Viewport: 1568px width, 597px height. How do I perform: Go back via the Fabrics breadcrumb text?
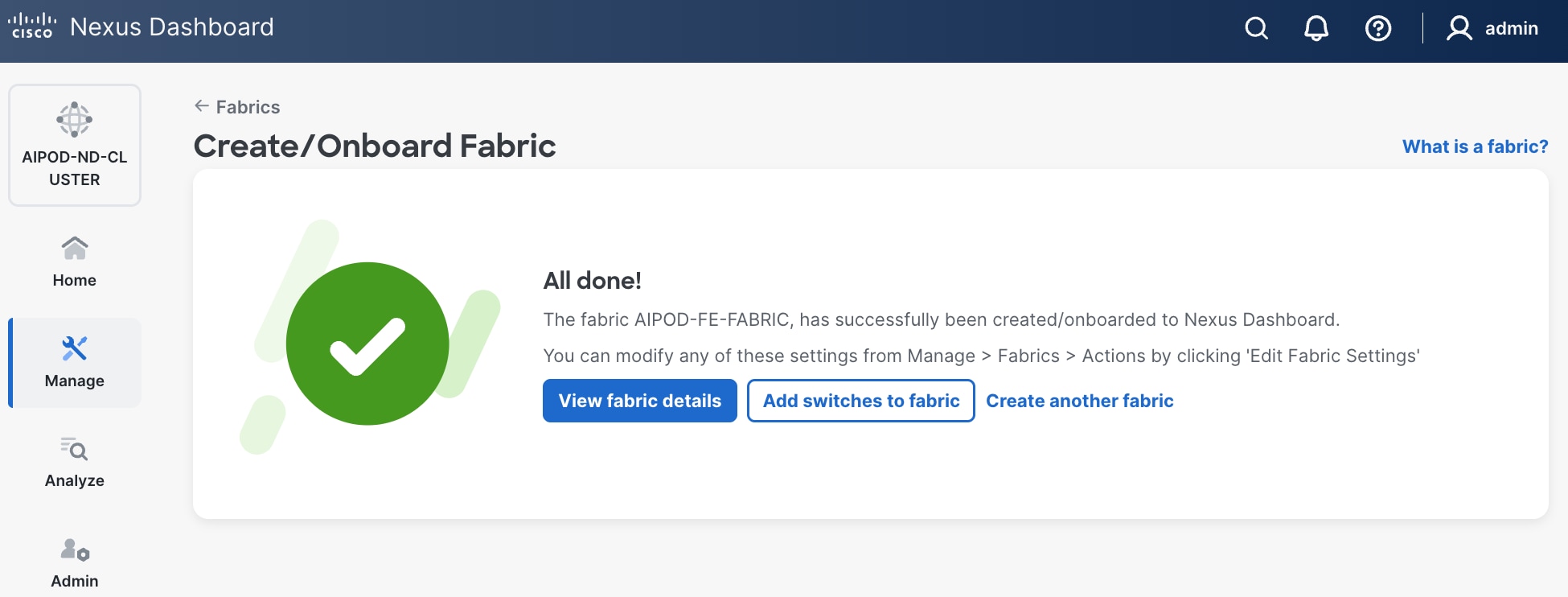(x=248, y=107)
